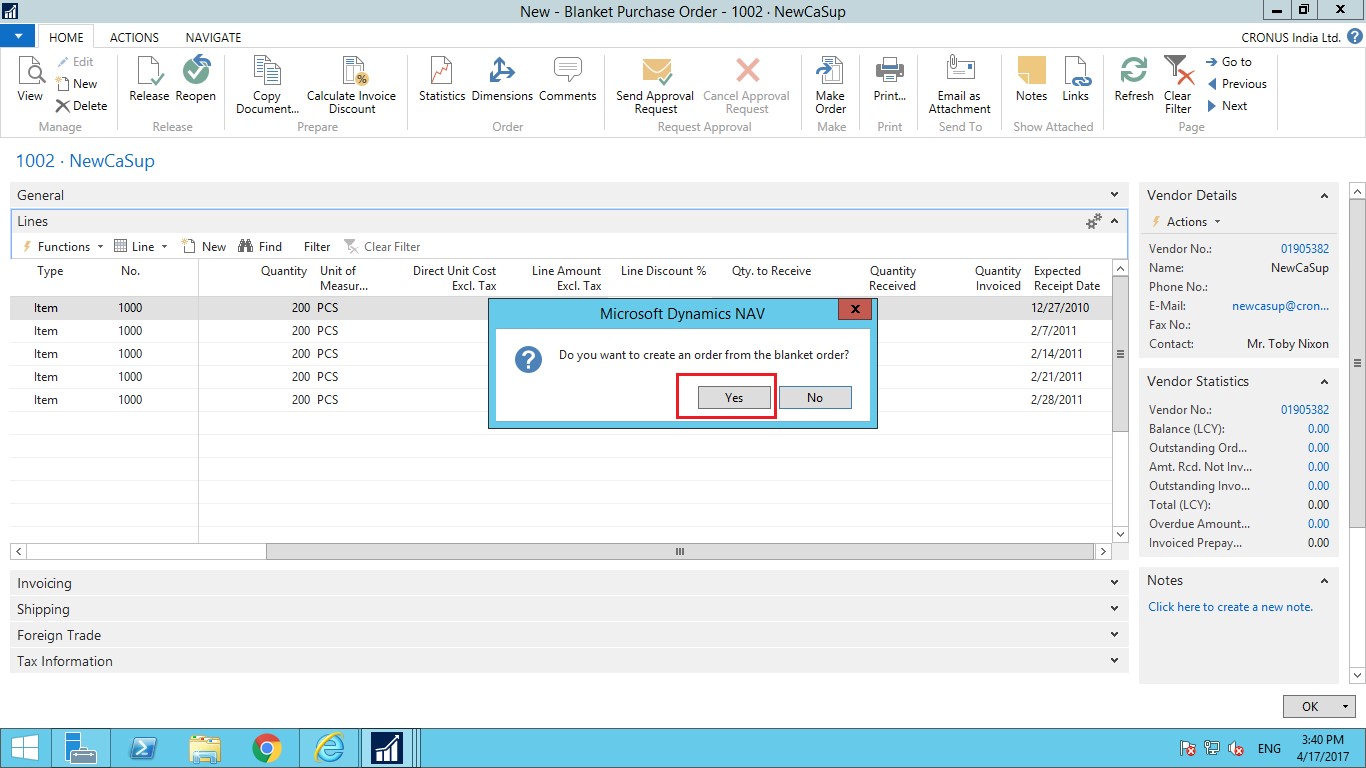
Task: Click the Refresh icon
Action: pyautogui.click(x=1134, y=80)
